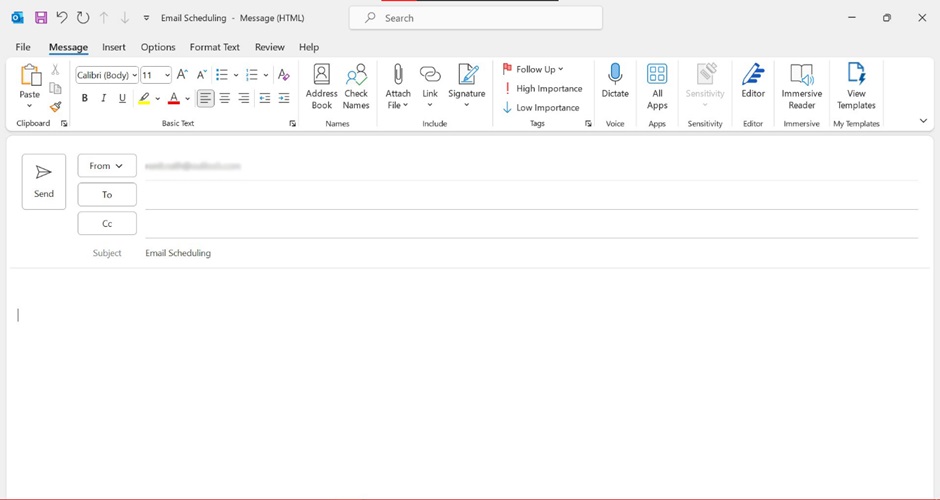940x500 pixels.
Task: Click the Subject field text
Action: tap(178, 253)
